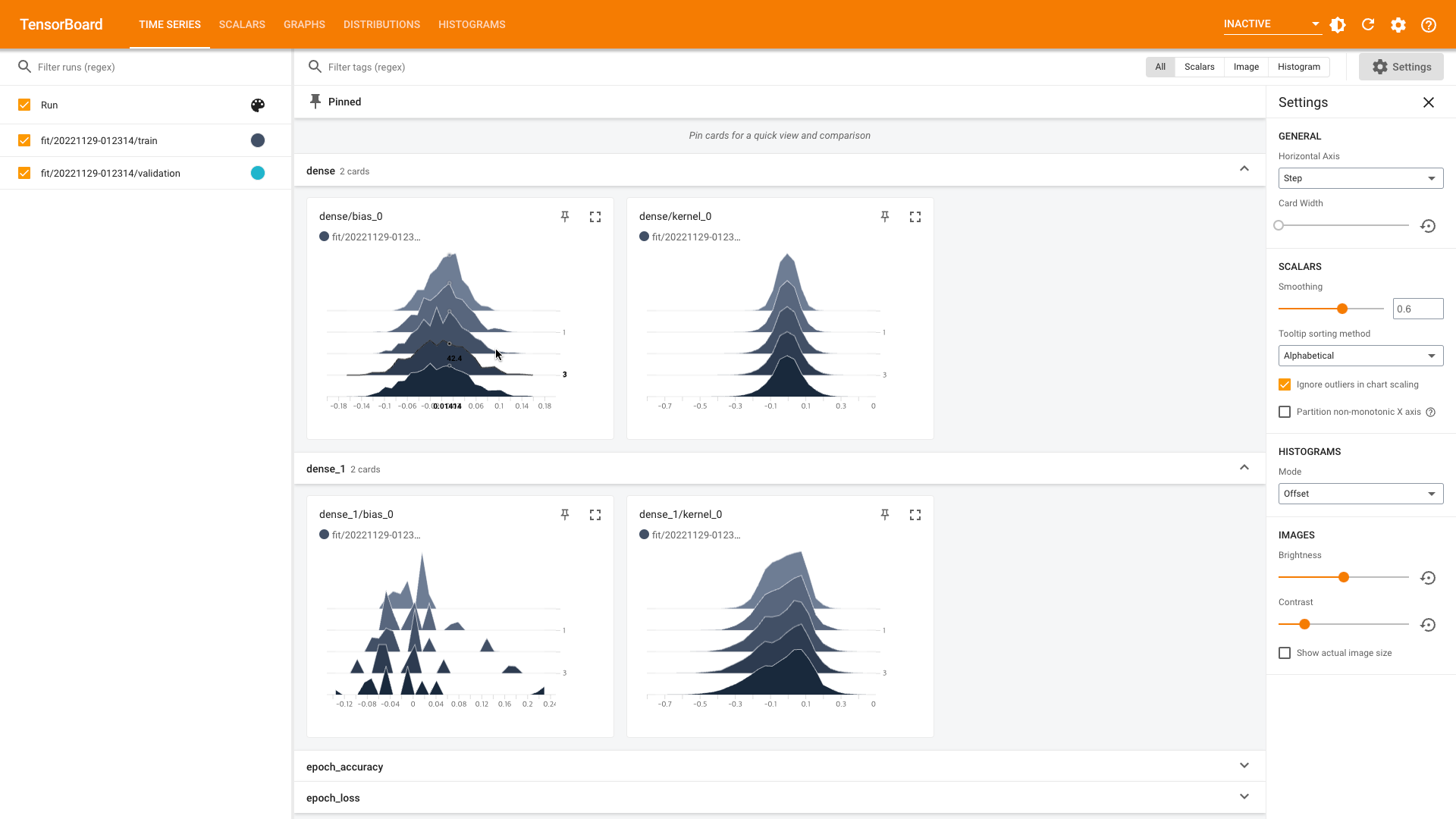This screenshot has height=819, width=1456.
Task: Collapse the dense_1 section
Action: (1244, 468)
